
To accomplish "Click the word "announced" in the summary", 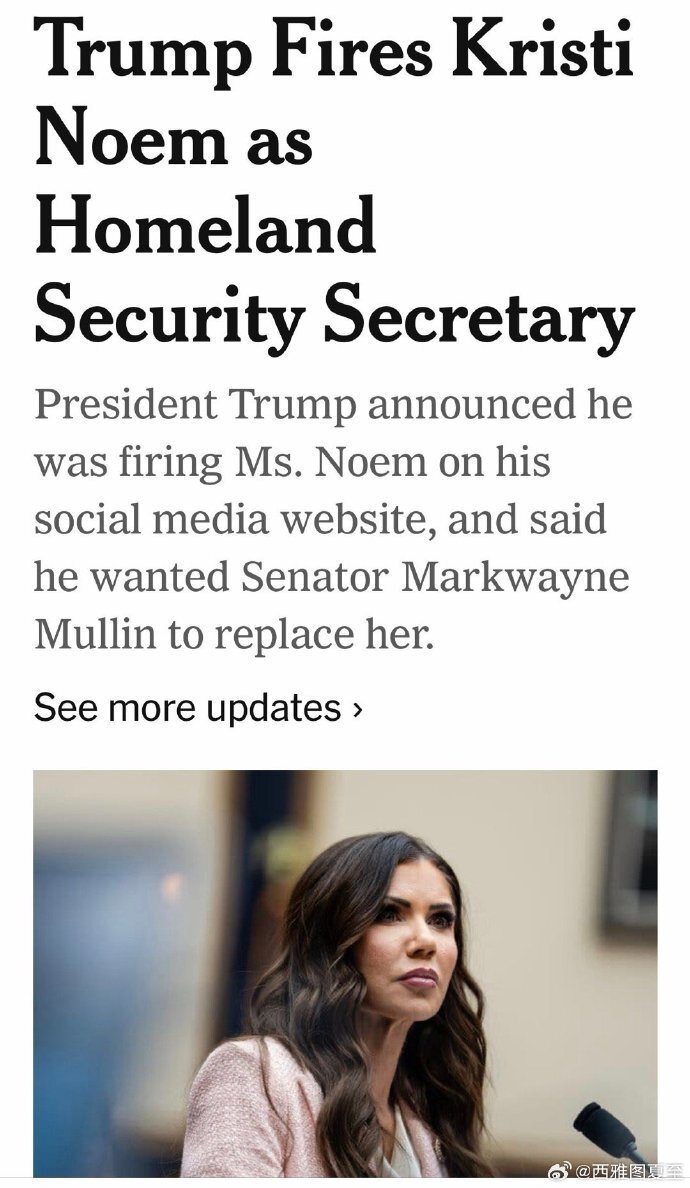I will click(x=461, y=406).
